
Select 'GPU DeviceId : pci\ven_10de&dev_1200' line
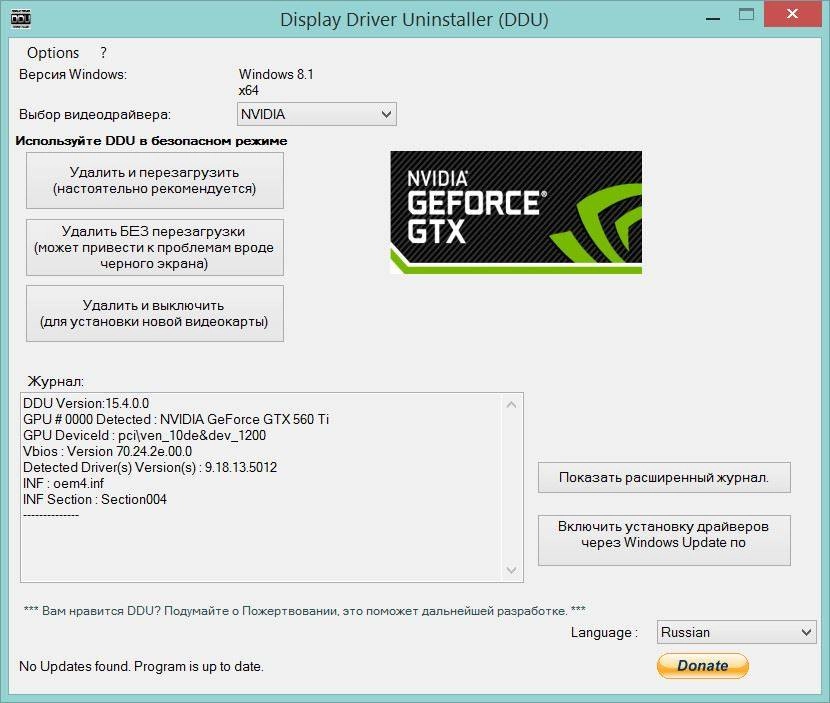(145, 435)
